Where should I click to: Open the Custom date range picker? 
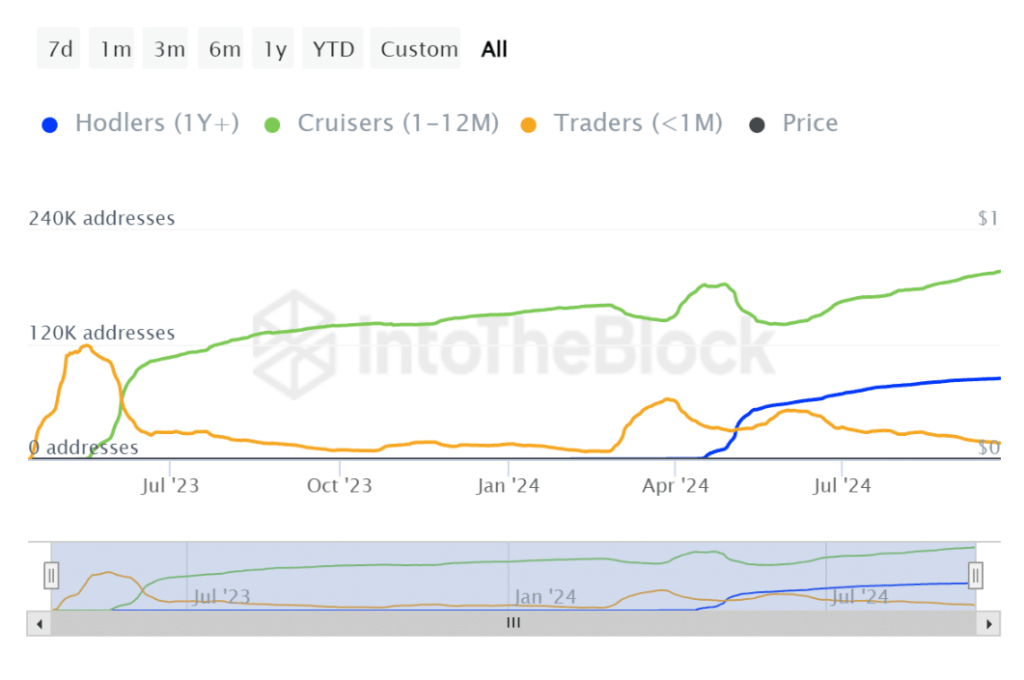coord(419,49)
